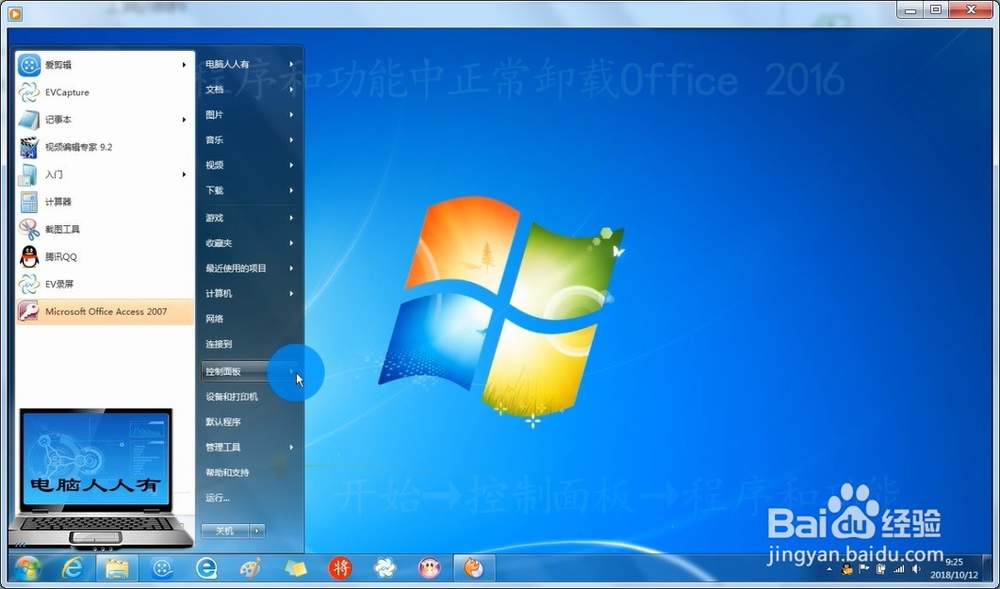Expand the 爱剪辑 jump list arrow

[184, 65]
